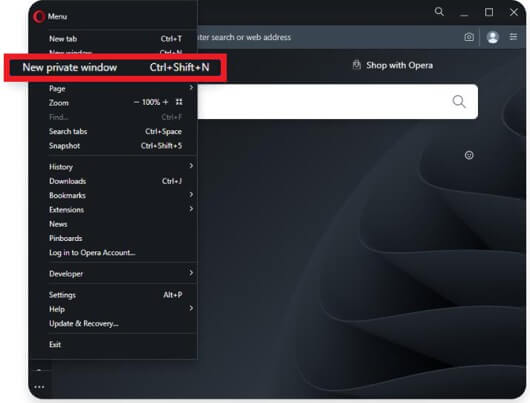This screenshot has width=530, height=403.
Task: Click the magnifier icon in the page search box
Action: pyautogui.click(x=459, y=101)
